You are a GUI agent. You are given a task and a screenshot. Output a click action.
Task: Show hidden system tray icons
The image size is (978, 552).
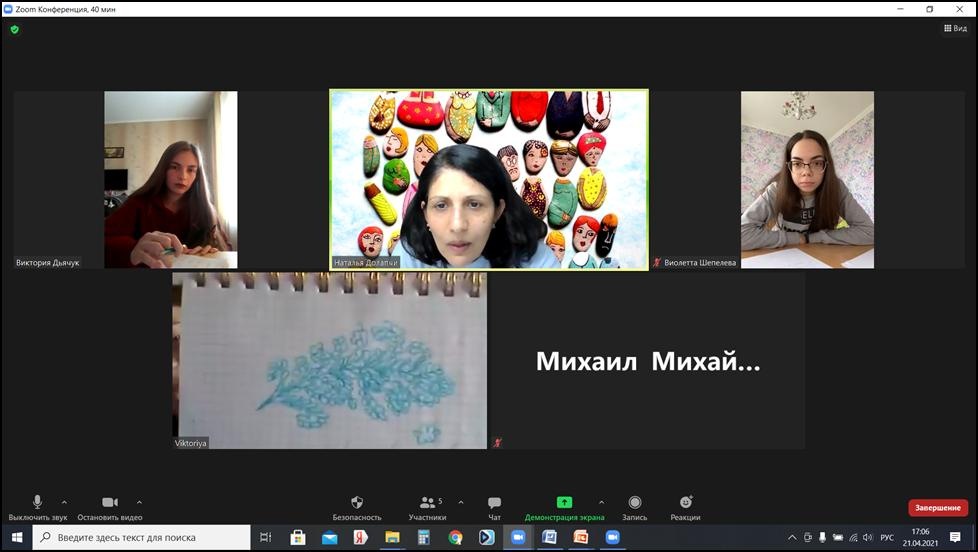(792, 537)
